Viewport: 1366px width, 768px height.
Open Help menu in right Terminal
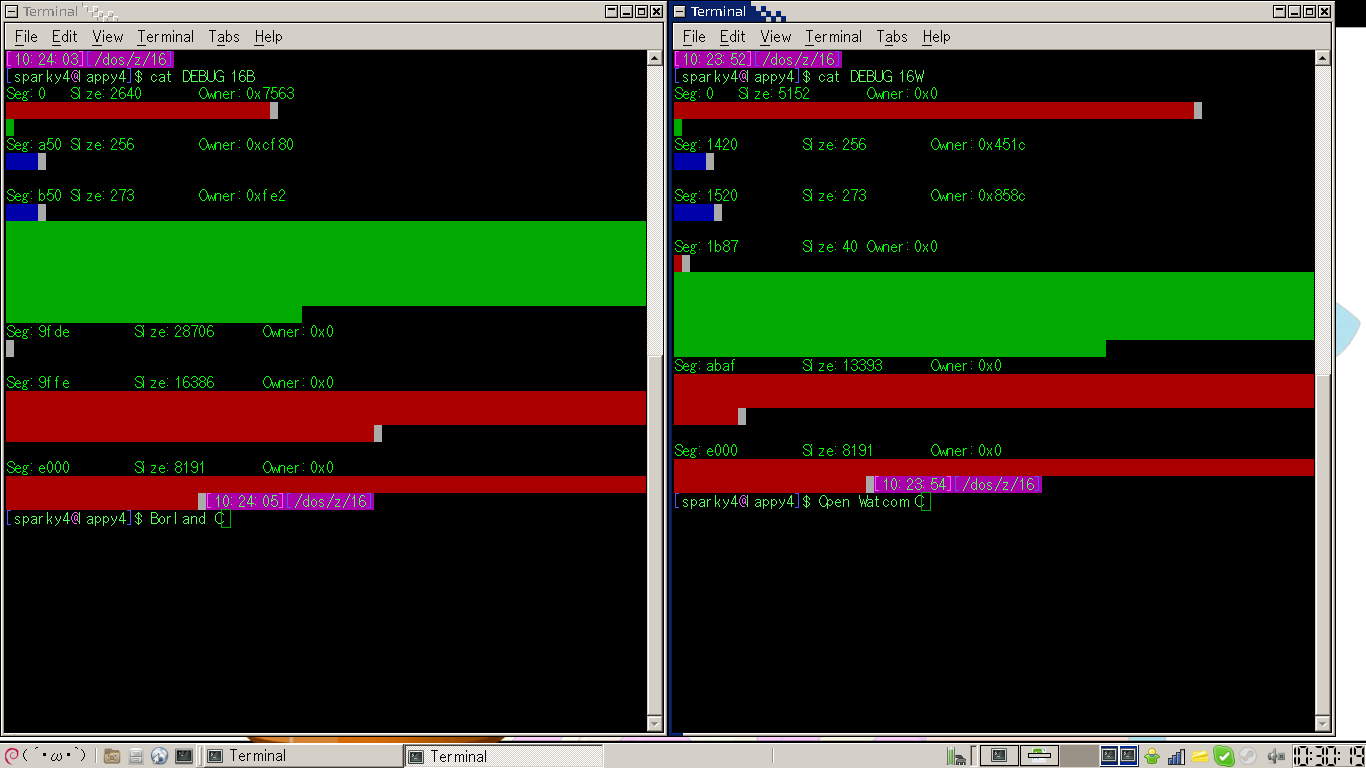pos(936,37)
